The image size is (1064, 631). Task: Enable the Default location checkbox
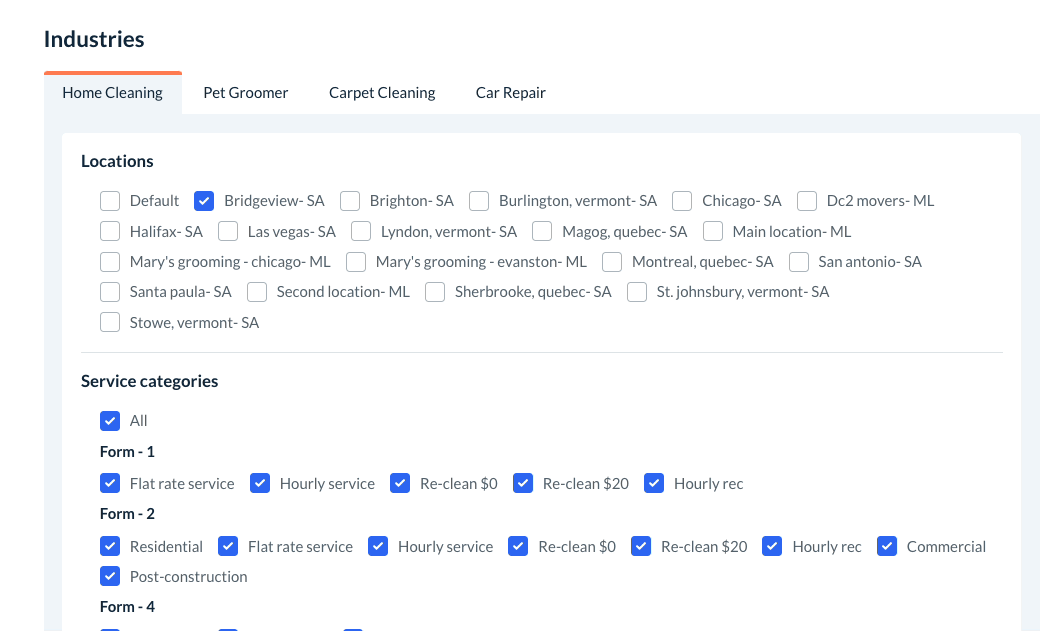110,201
